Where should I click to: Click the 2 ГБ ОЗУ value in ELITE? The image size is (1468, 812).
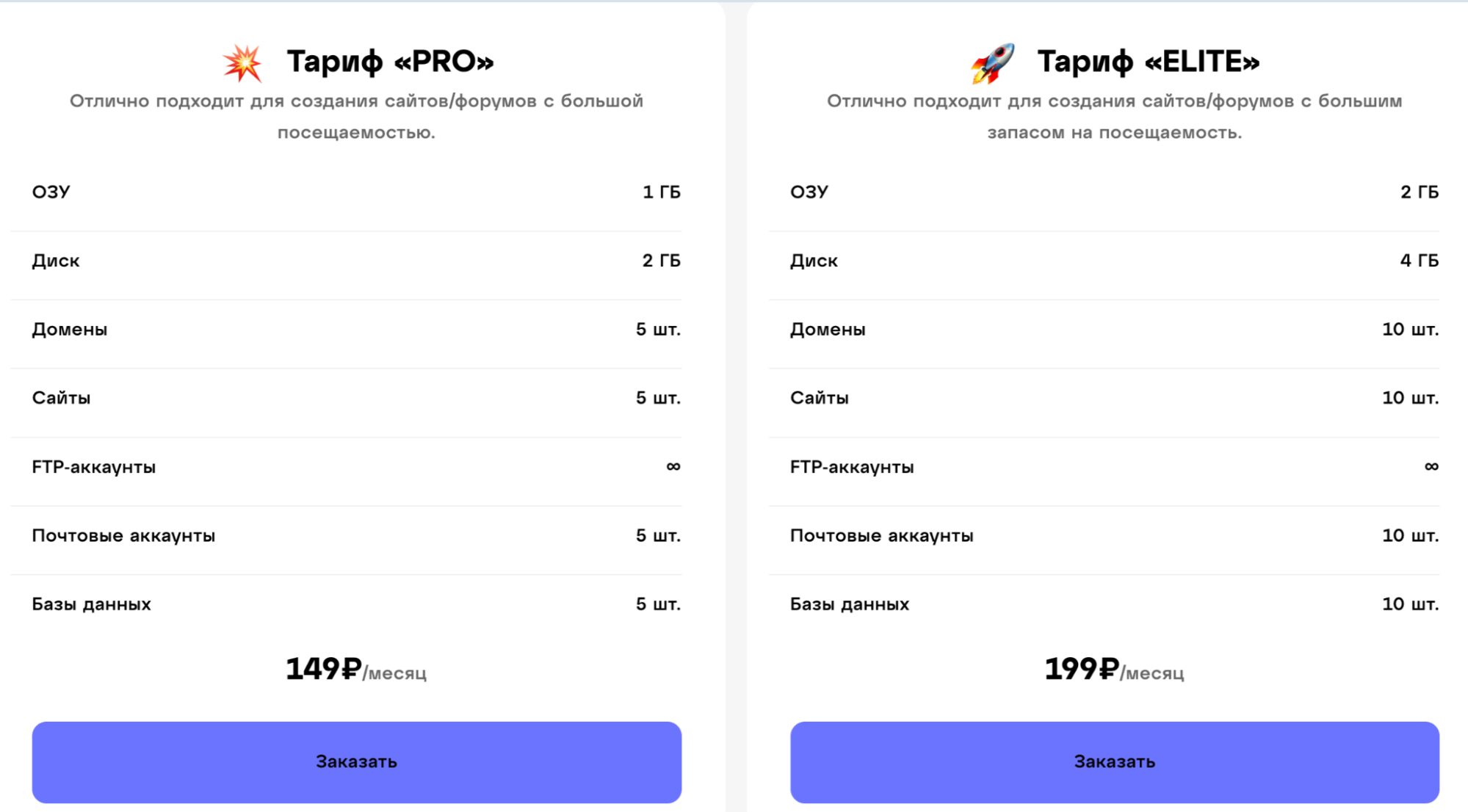pos(1419,192)
